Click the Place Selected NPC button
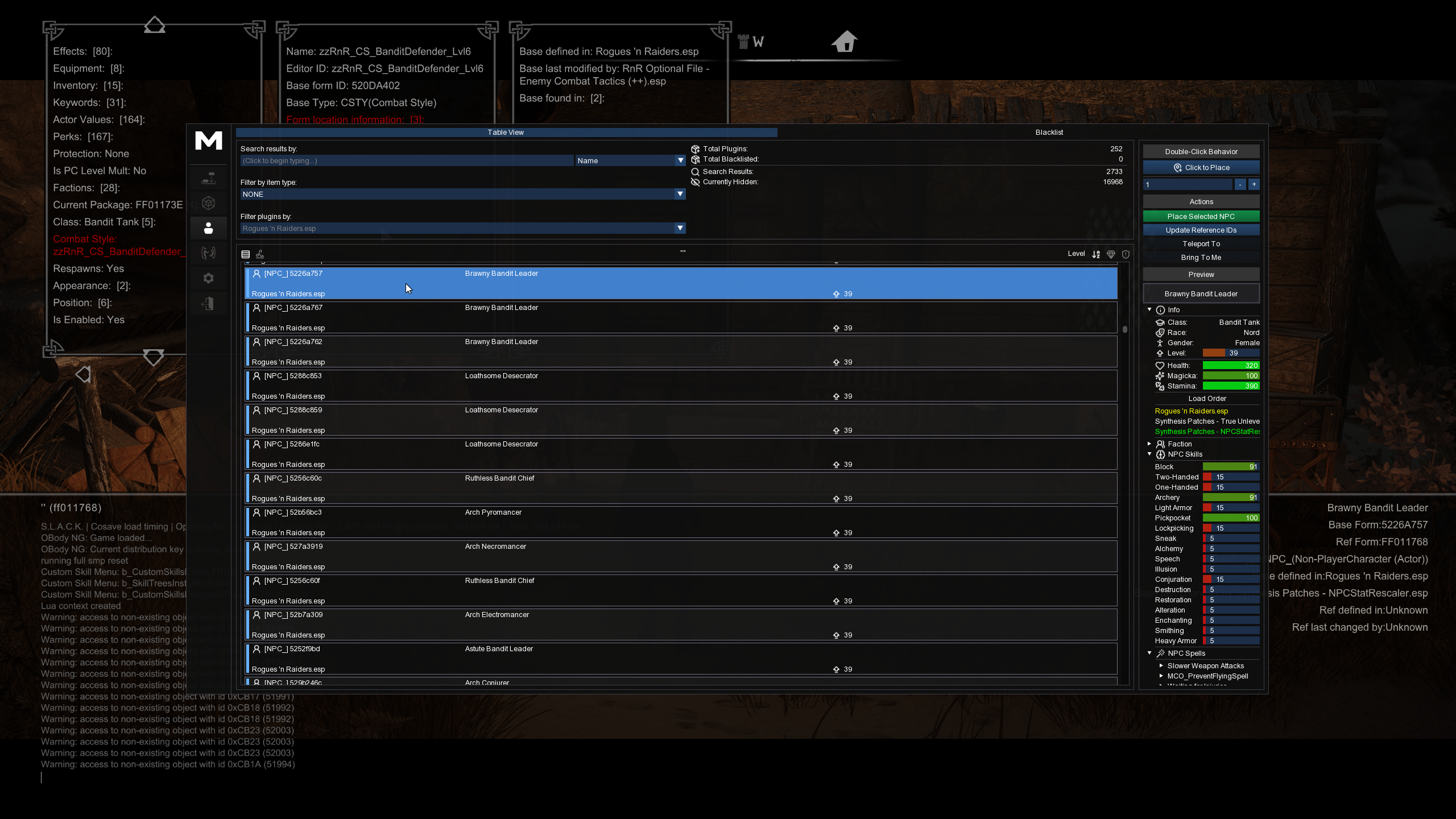The height and width of the screenshot is (819, 1456). pos(1201,217)
